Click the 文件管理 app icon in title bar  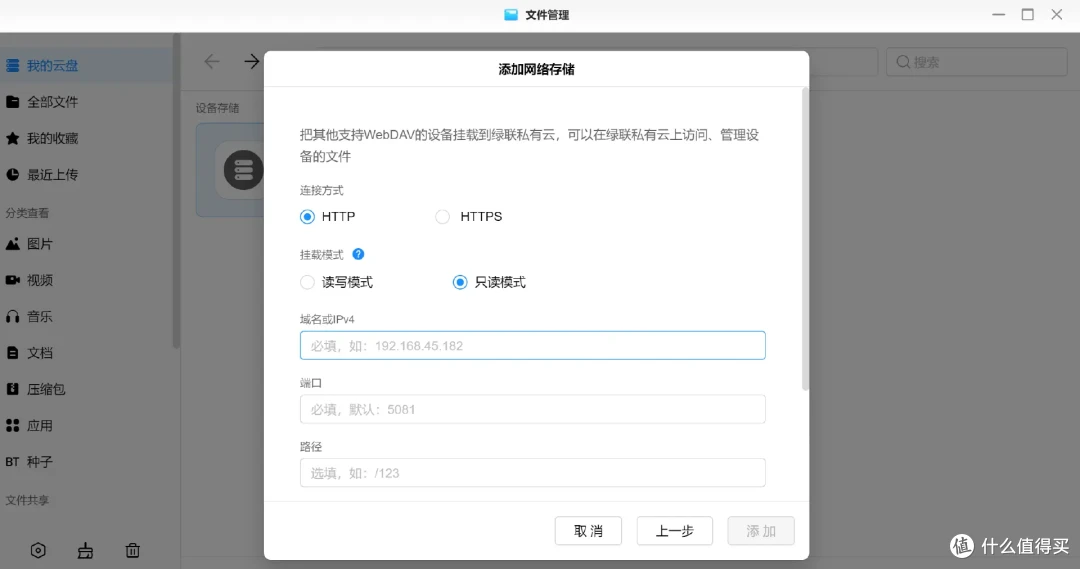pyautogui.click(x=510, y=14)
